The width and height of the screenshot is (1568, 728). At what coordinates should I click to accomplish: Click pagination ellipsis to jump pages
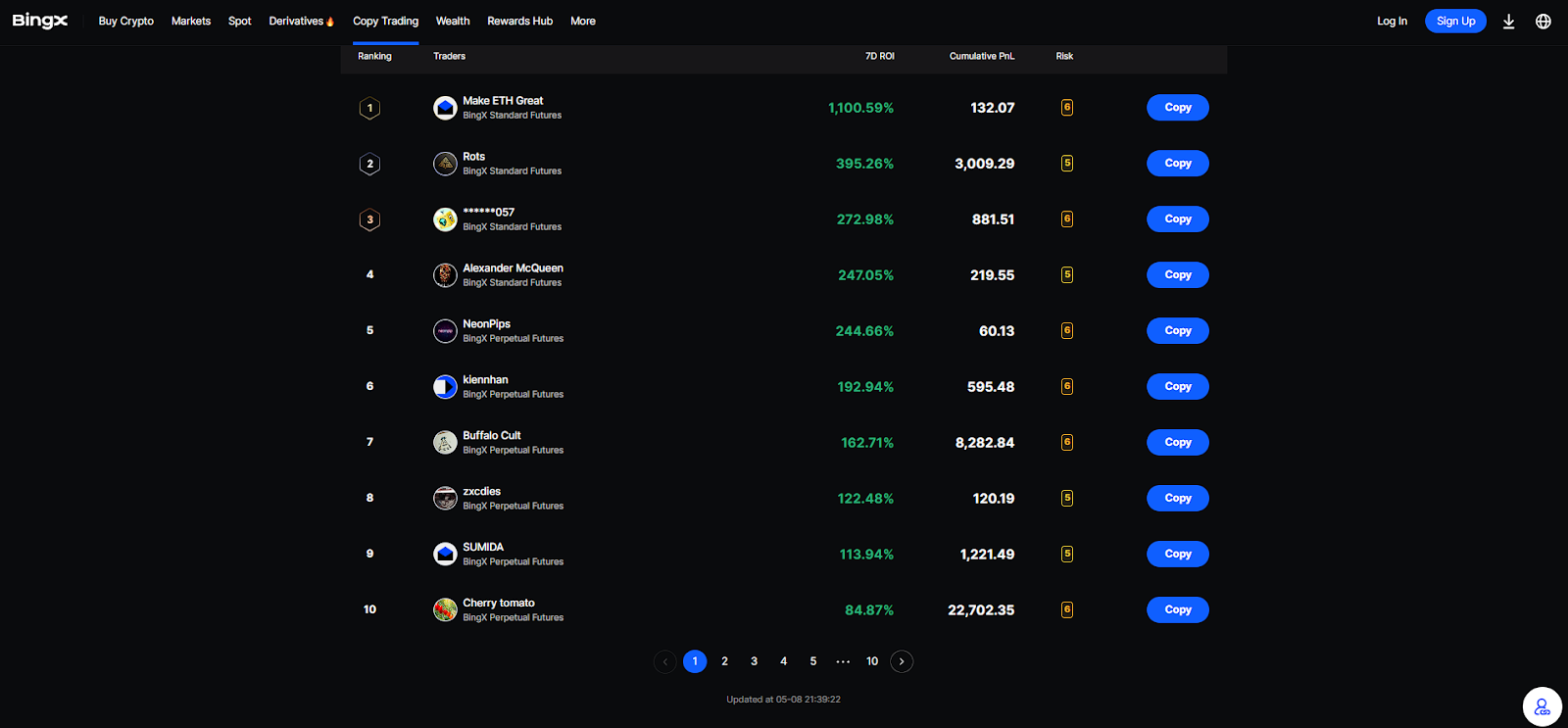(x=843, y=661)
